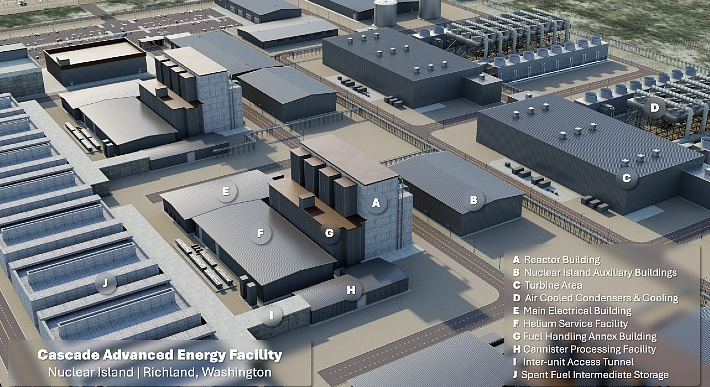
Task: Click 'Reactor Building' legend entry
Action: 556,260
